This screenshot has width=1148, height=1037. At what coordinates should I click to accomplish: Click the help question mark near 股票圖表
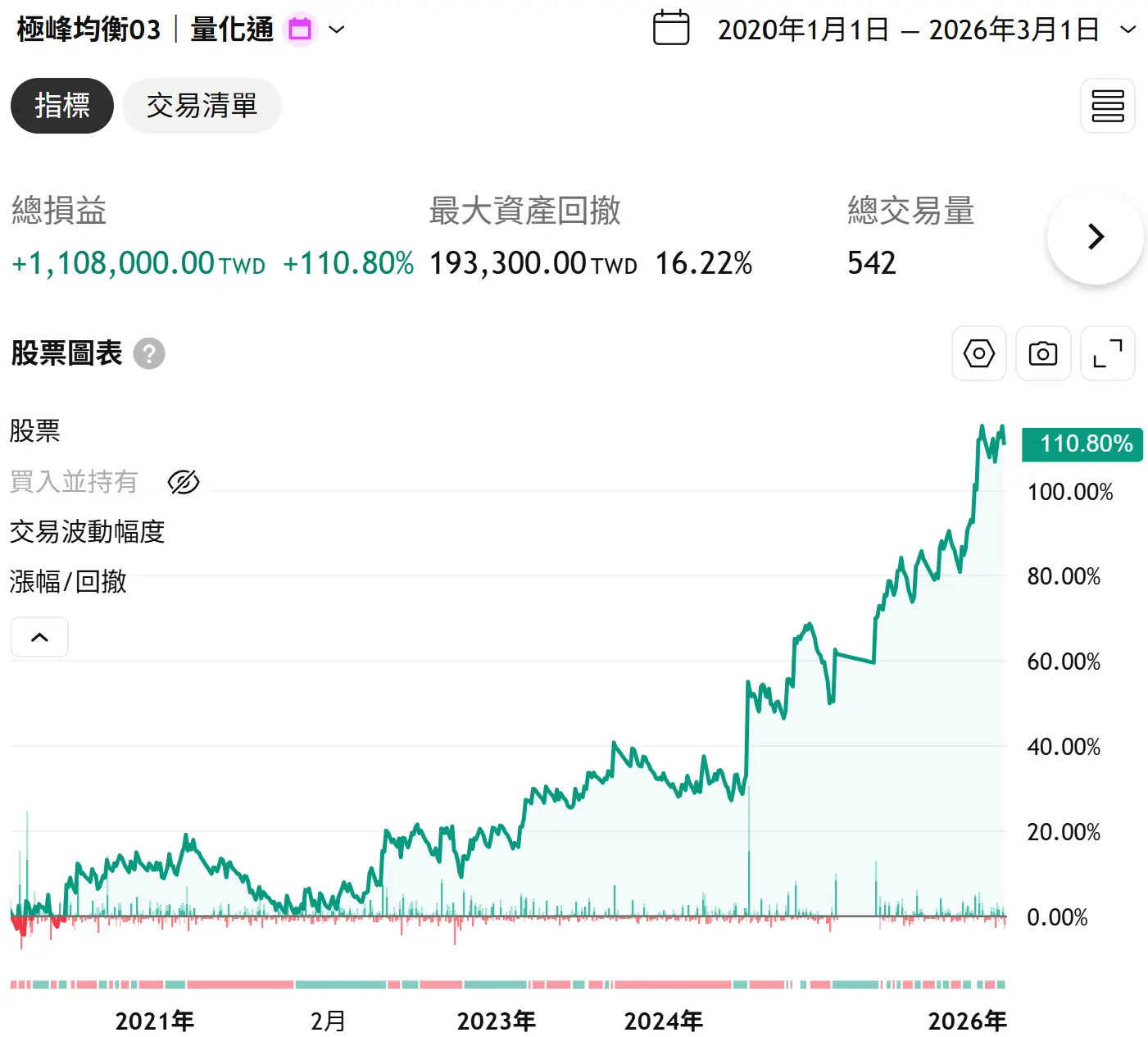[149, 354]
